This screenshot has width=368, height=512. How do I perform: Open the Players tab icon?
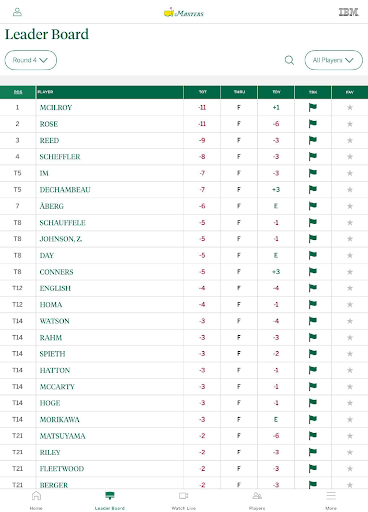coord(257,496)
